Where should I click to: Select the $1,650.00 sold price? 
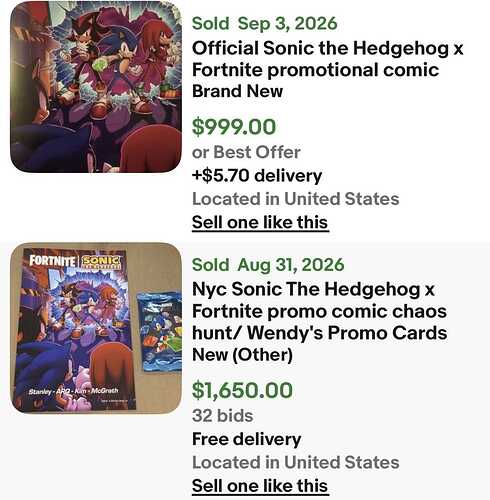click(242, 390)
